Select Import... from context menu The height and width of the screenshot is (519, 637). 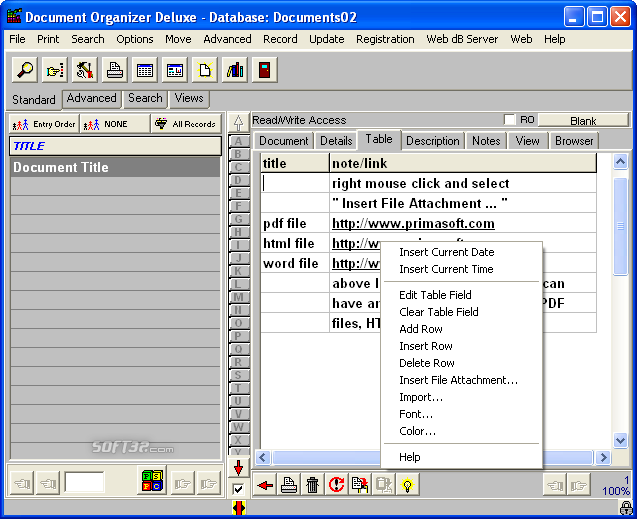(x=421, y=397)
